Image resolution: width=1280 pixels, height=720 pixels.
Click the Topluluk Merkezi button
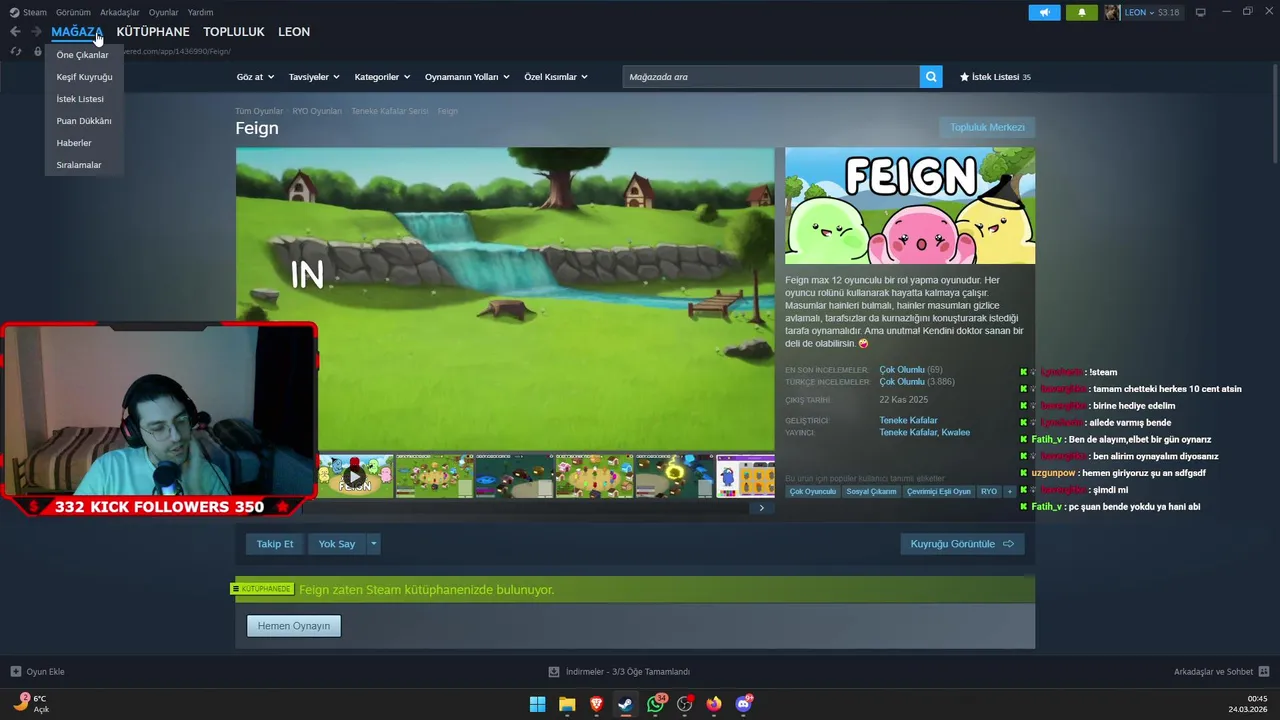pyautogui.click(x=987, y=127)
